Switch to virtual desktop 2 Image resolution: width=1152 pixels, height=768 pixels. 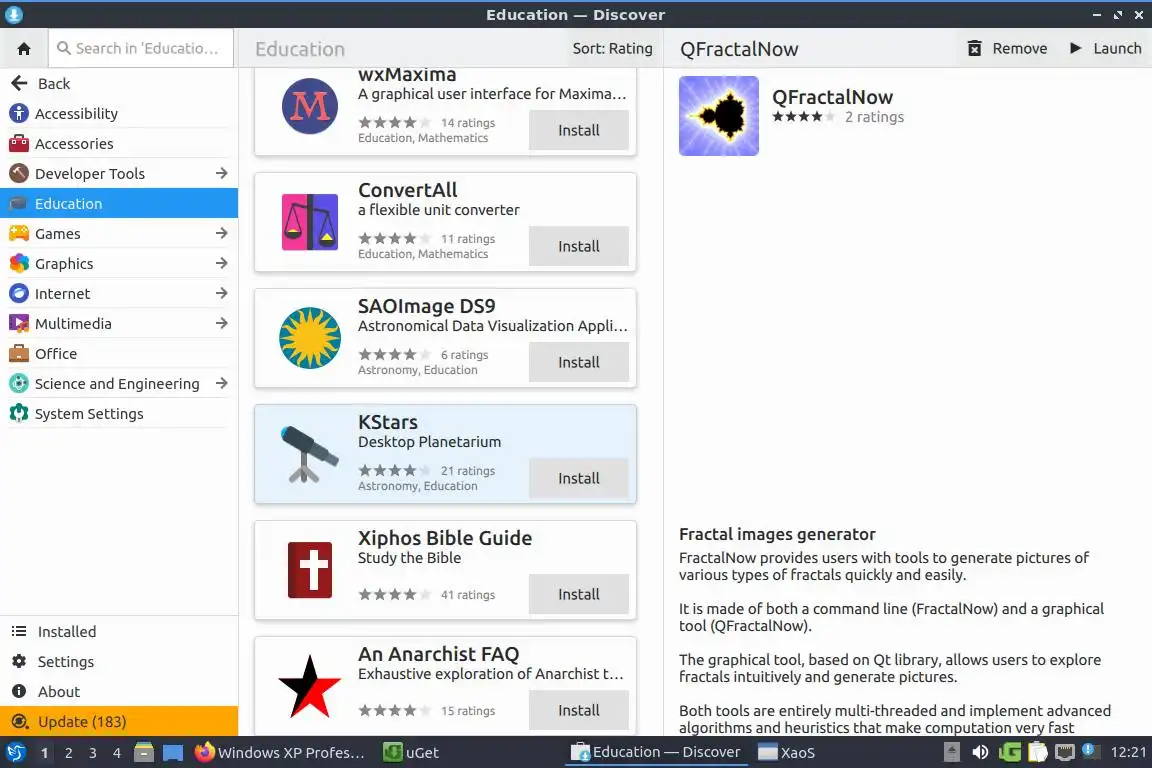click(68, 753)
